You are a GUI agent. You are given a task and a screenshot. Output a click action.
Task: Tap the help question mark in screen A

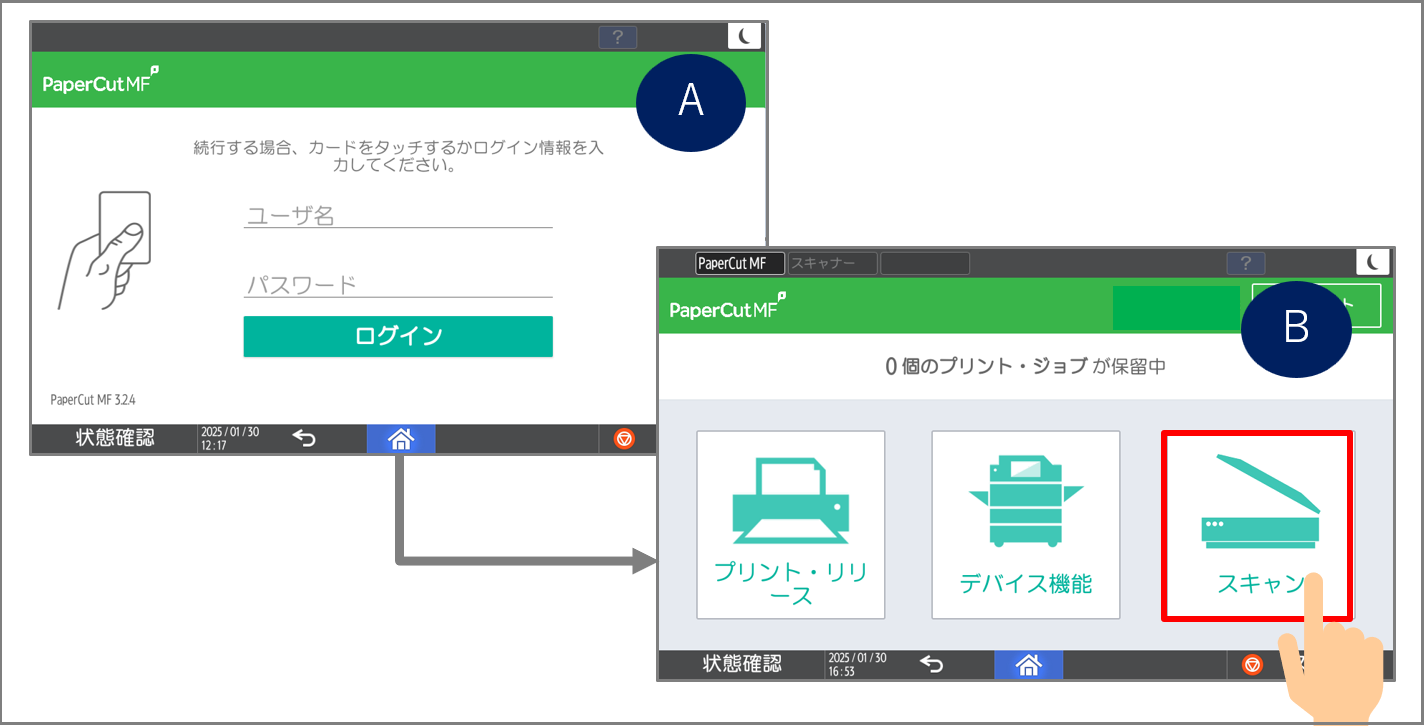[x=618, y=38]
